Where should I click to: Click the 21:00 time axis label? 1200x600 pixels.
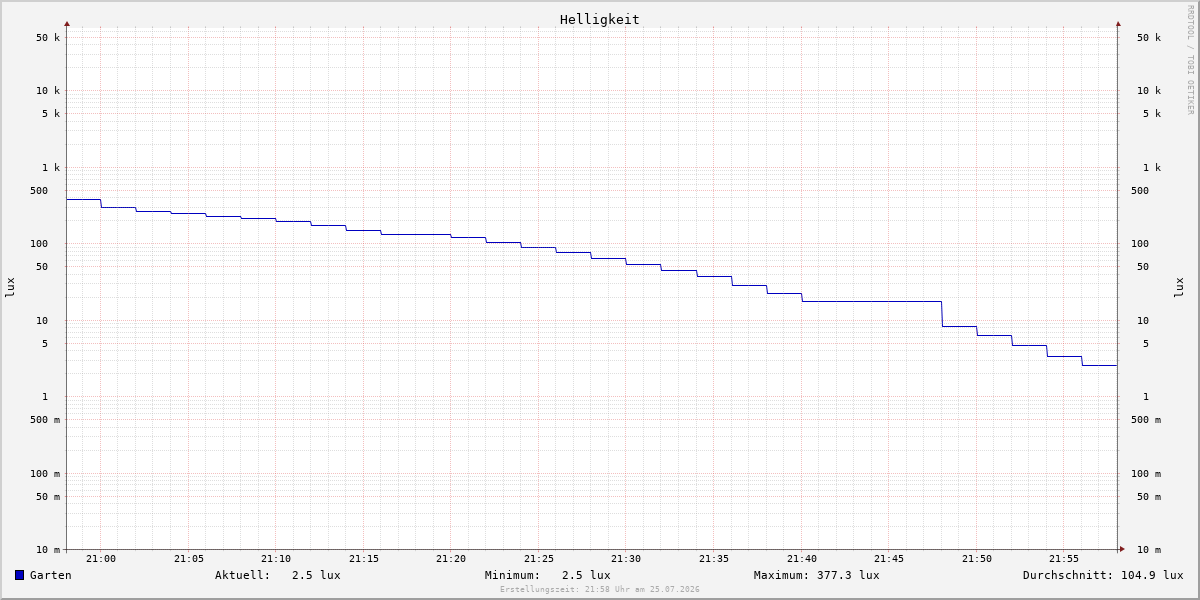pos(101,559)
